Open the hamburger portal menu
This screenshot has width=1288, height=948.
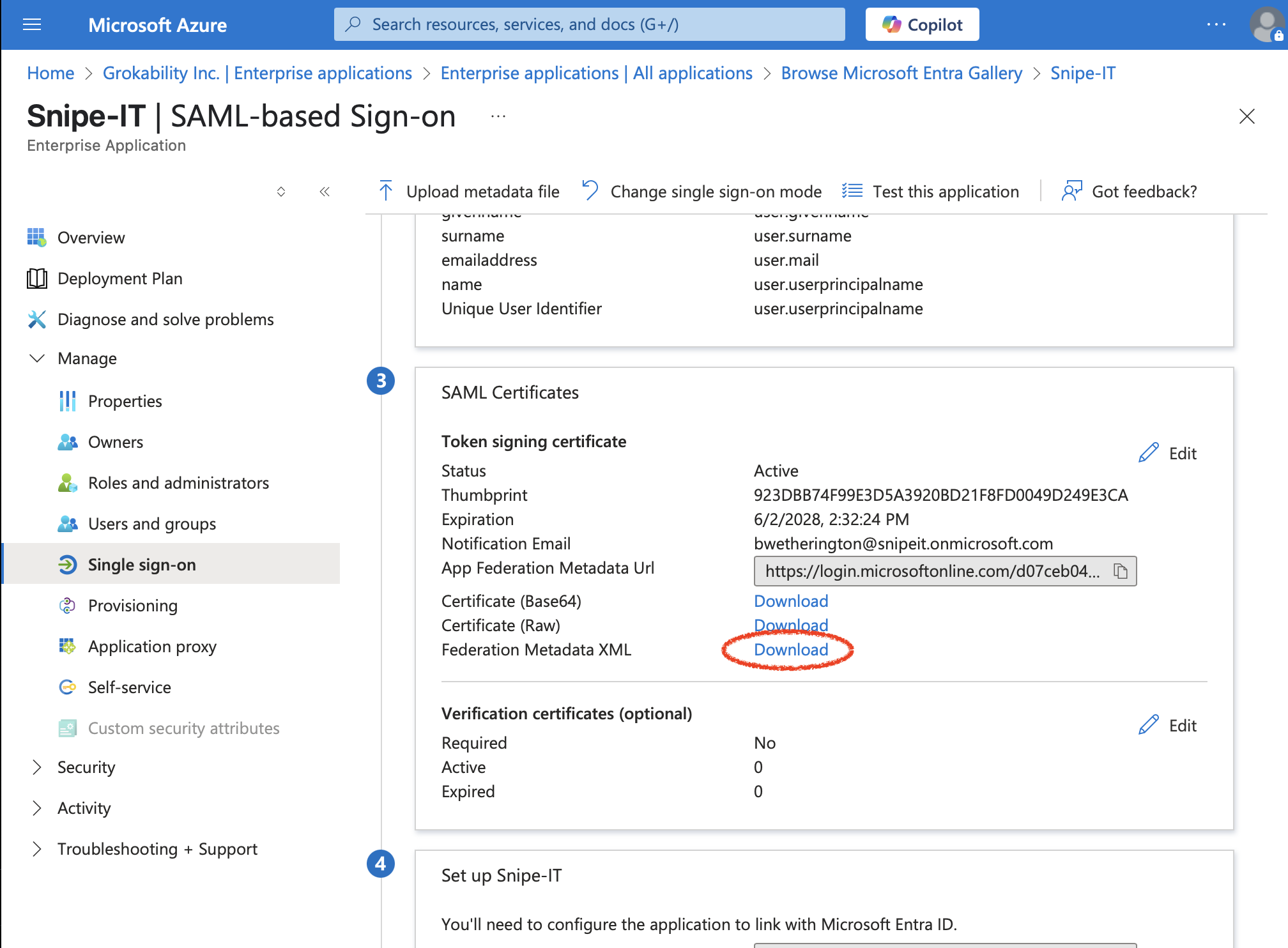click(x=32, y=25)
